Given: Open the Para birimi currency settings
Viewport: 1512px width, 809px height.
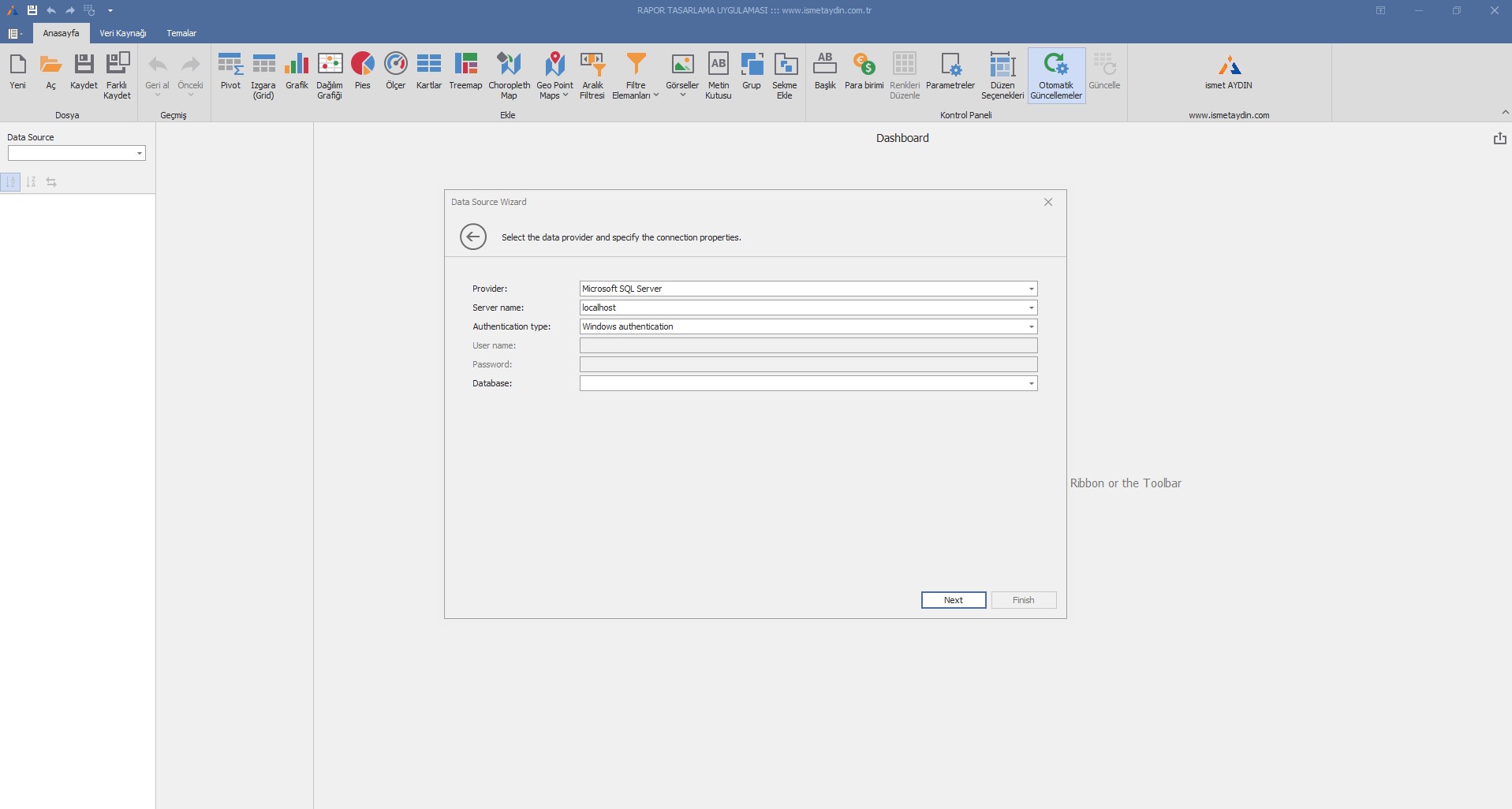Looking at the screenshot, I should (x=864, y=72).
